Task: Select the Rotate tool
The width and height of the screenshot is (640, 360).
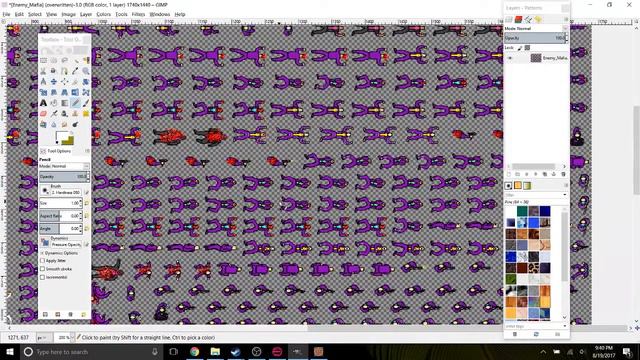Action: click(86, 82)
